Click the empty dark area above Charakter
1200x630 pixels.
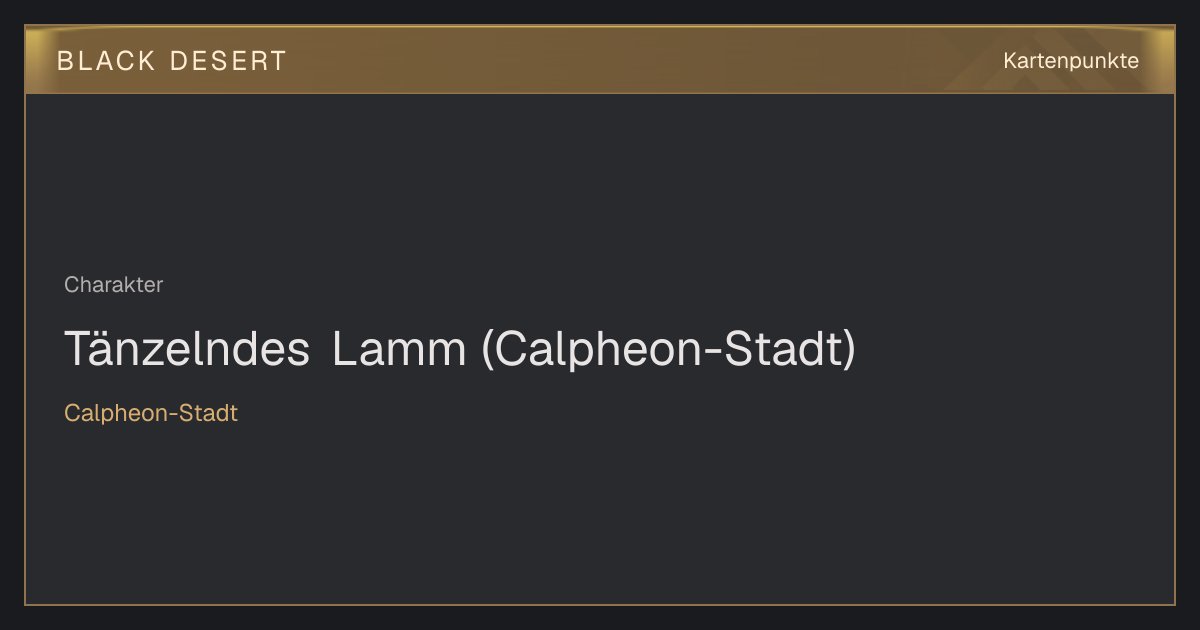coord(600,180)
